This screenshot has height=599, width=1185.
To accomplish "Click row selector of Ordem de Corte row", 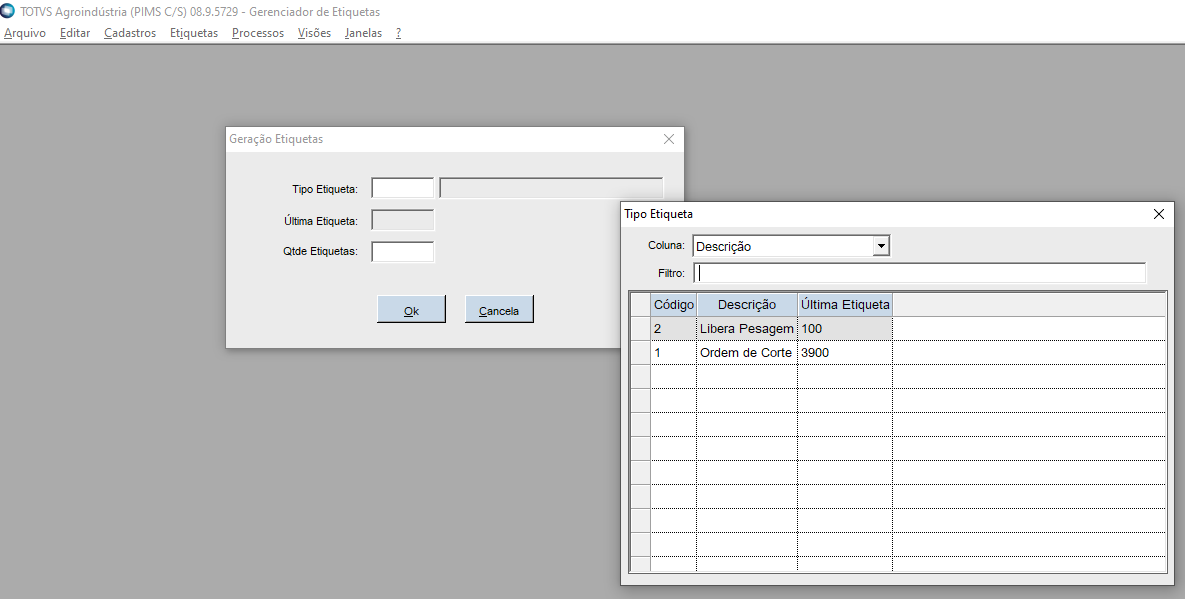I will point(641,353).
